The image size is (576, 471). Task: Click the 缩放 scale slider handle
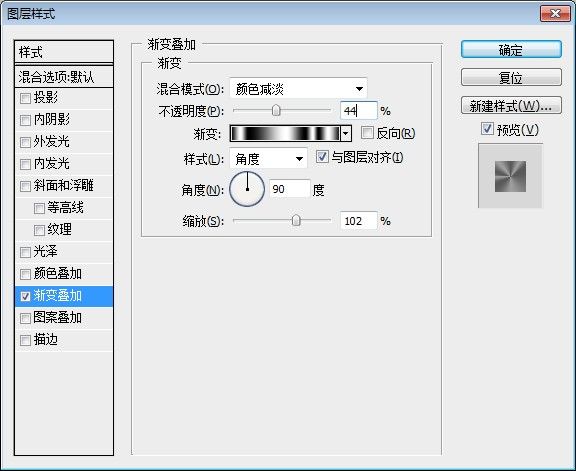pyautogui.click(x=296, y=220)
